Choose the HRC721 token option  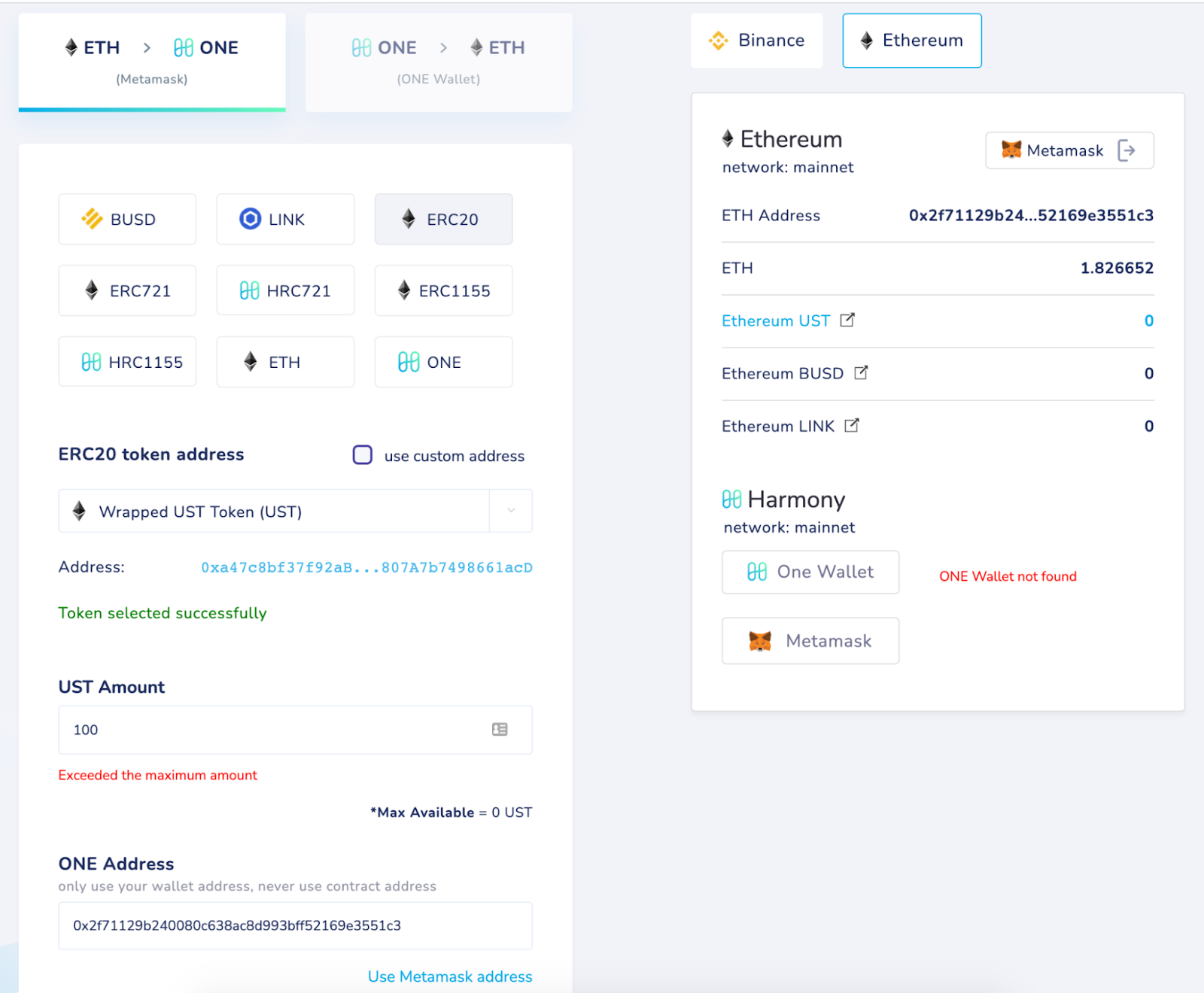click(285, 290)
